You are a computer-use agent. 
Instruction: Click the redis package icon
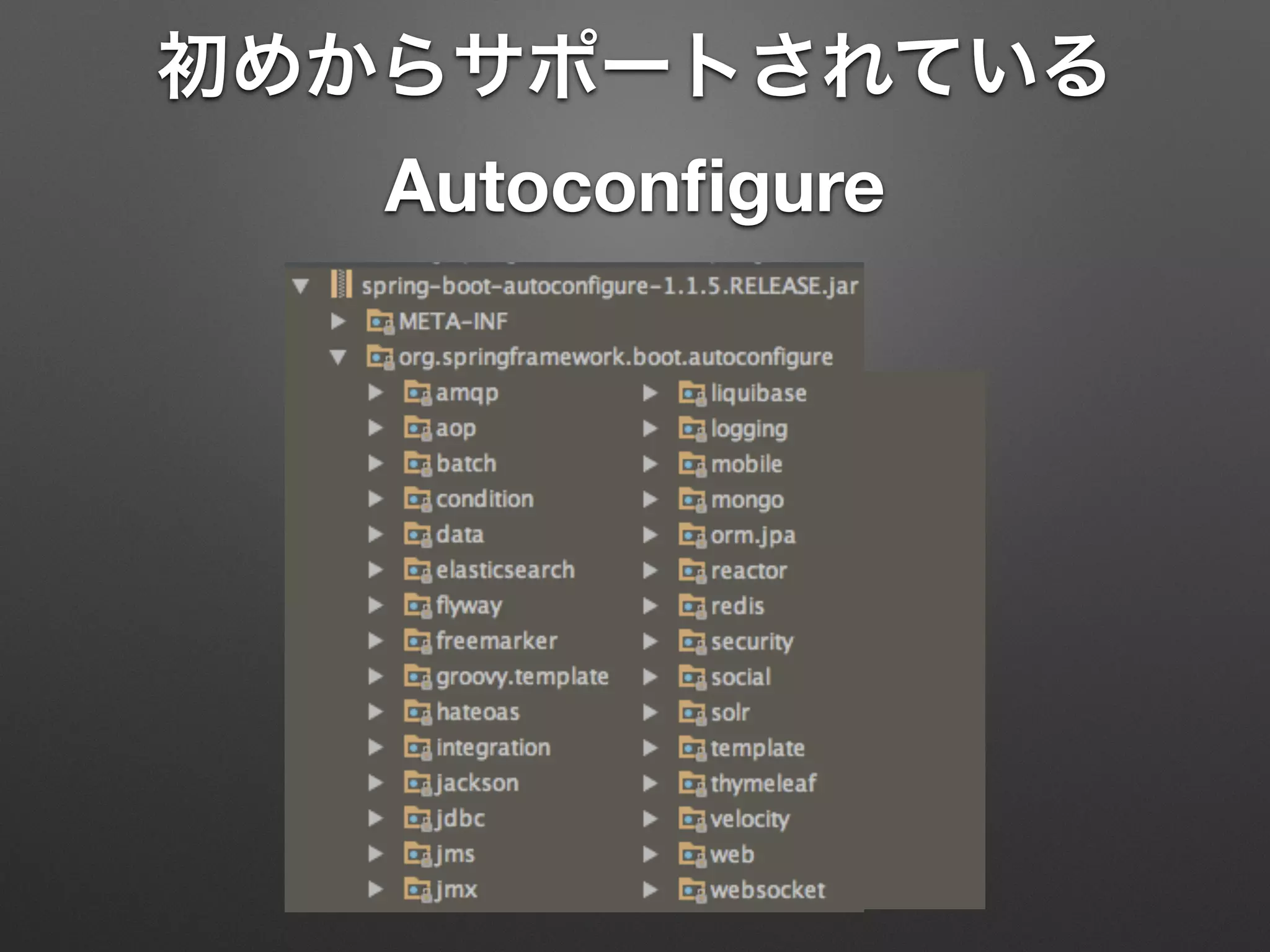pos(692,606)
